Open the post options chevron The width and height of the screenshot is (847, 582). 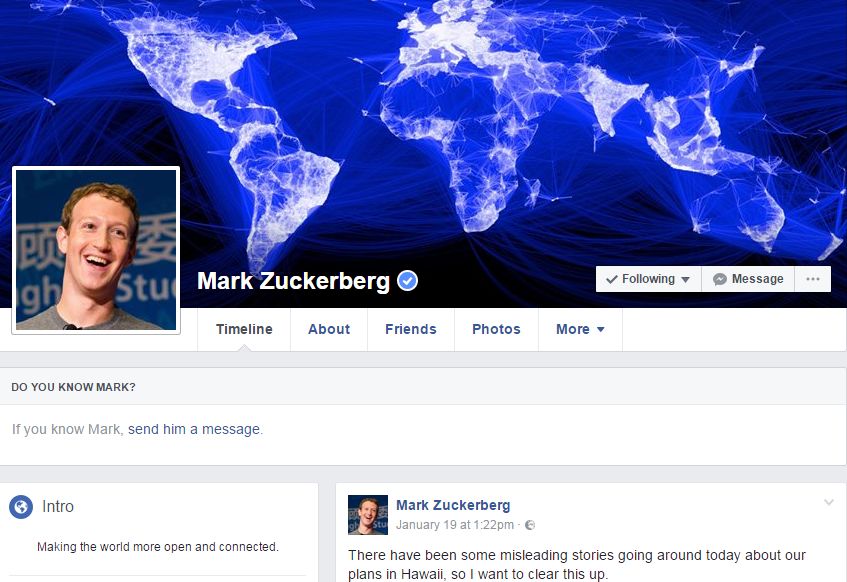pyautogui.click(x=829, y=503)
